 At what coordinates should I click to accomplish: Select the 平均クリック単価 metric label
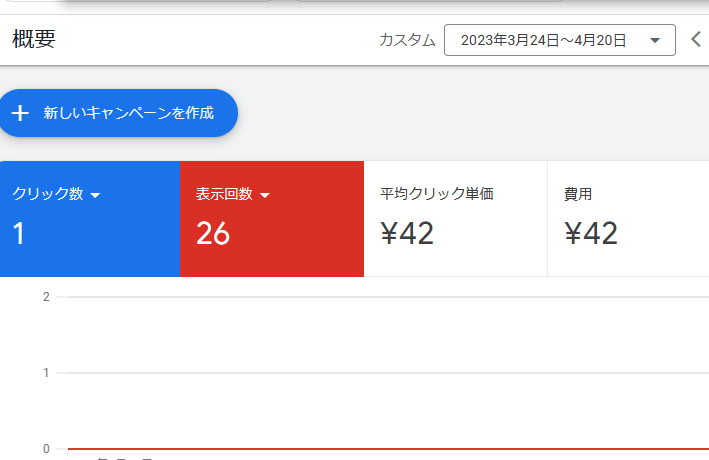click(x=437, y=194)
